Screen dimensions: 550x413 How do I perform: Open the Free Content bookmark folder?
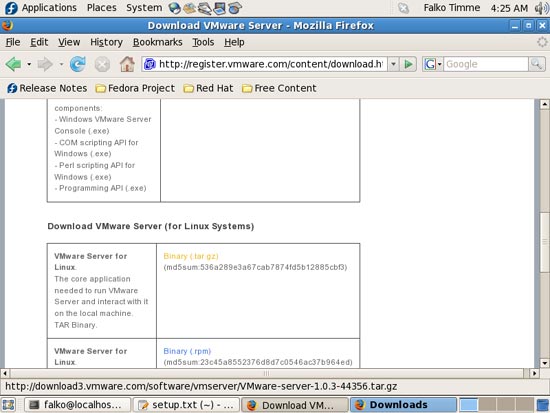tap(279, 88)
